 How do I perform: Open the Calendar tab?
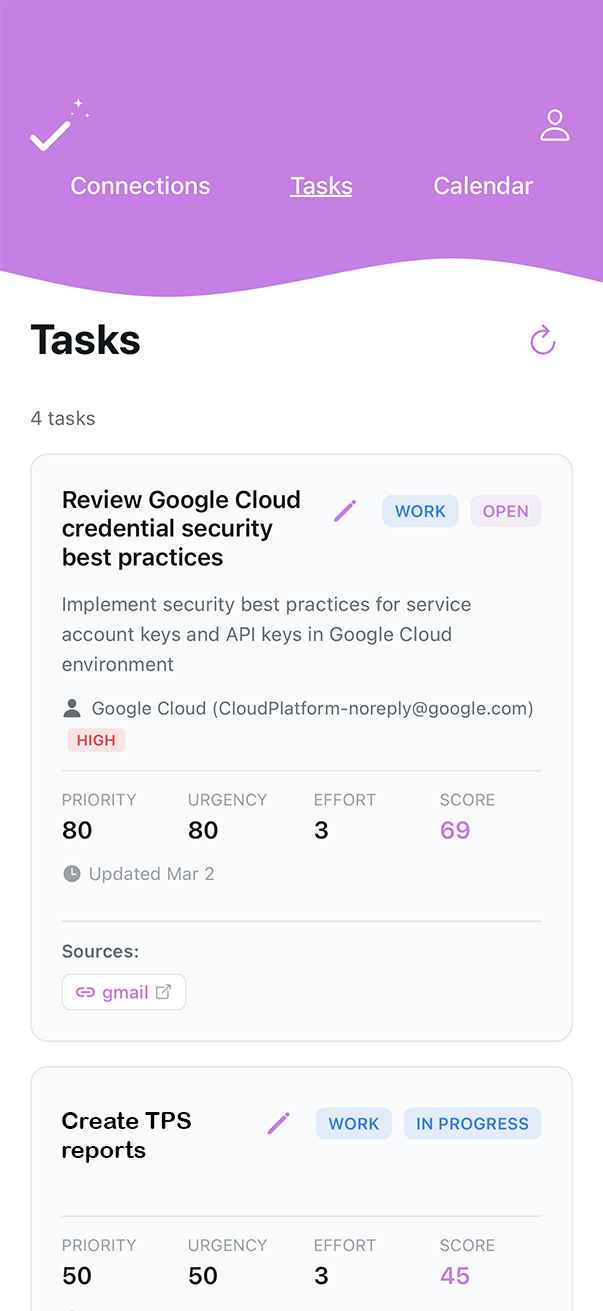pyautogui.click(x=483, y=186)
